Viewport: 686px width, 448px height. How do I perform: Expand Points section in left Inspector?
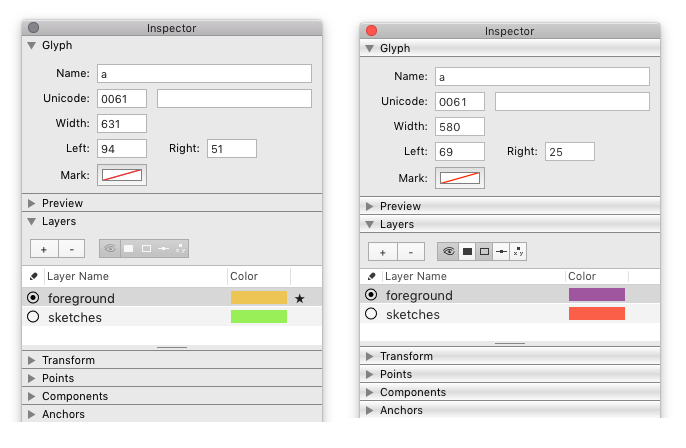[x=32, y=378]
